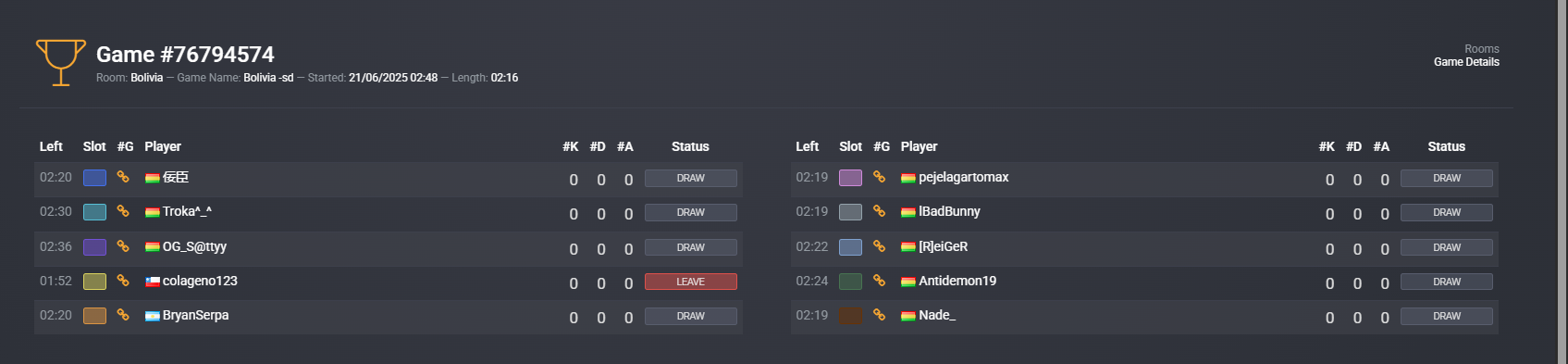Click DRAW status for IBadBunny
Viewport: 1568px width, 364px height.
[x=1447, y=212]
